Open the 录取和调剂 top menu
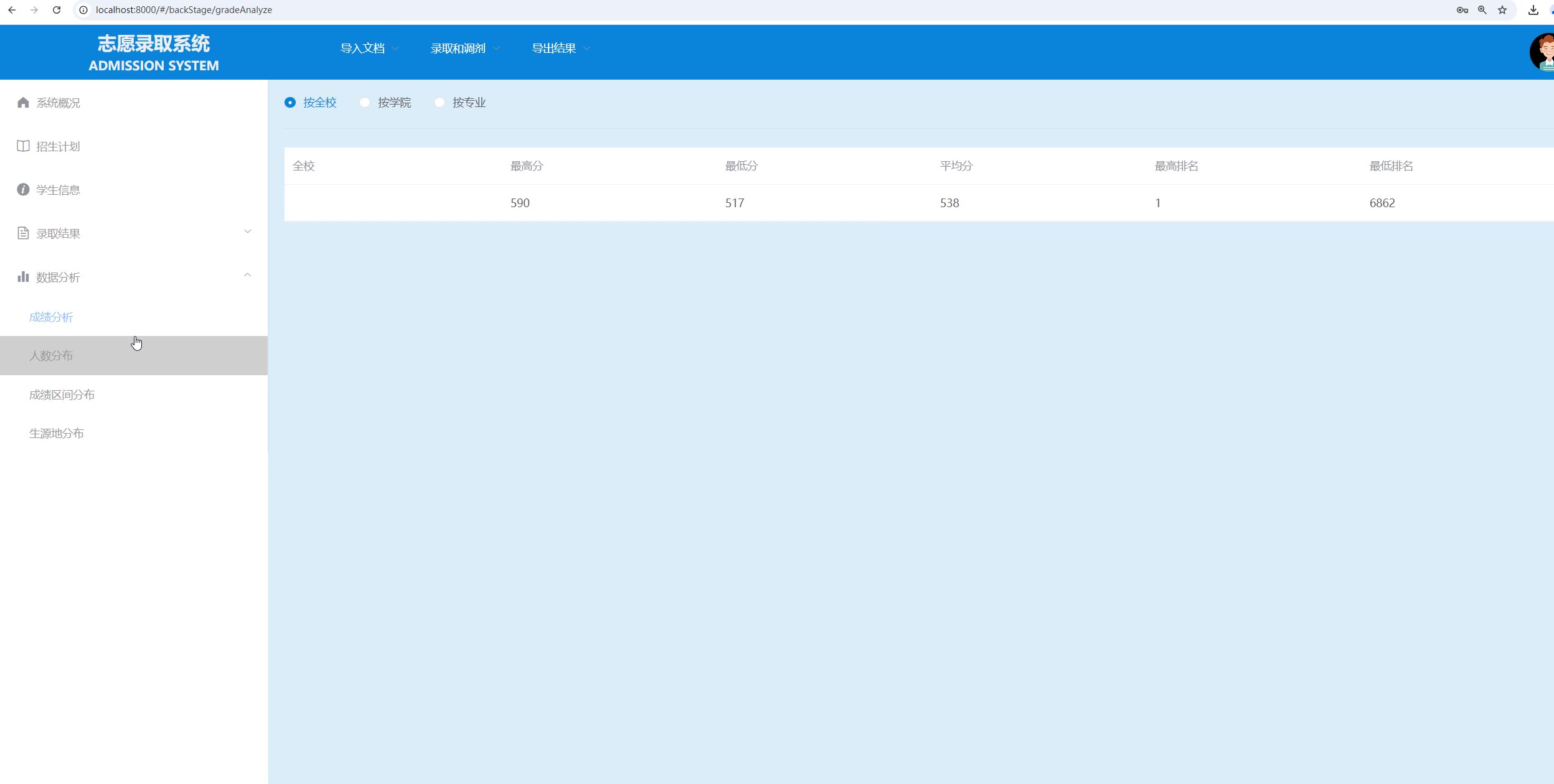The width and height of the screenshot is (1554, 784). 464,49
